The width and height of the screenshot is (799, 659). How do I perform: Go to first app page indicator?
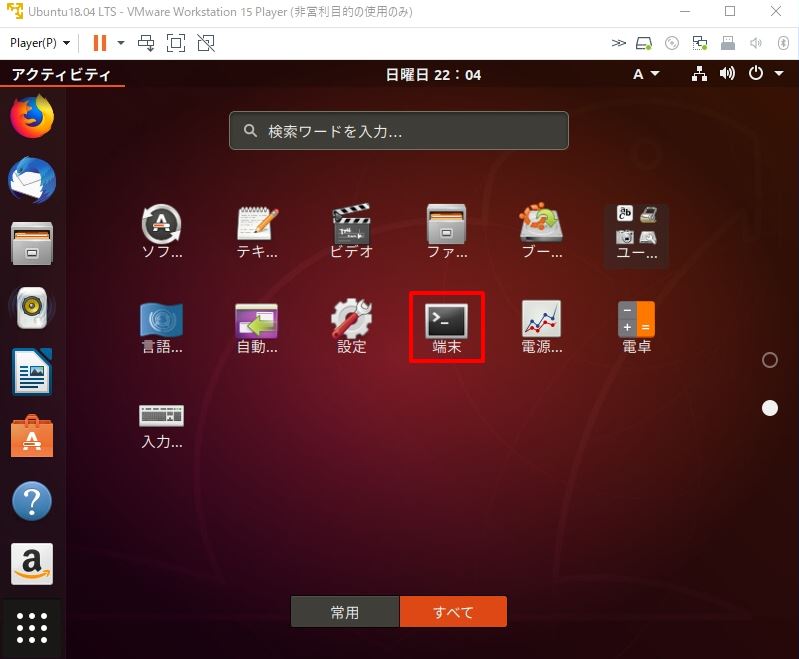point(769,360)
